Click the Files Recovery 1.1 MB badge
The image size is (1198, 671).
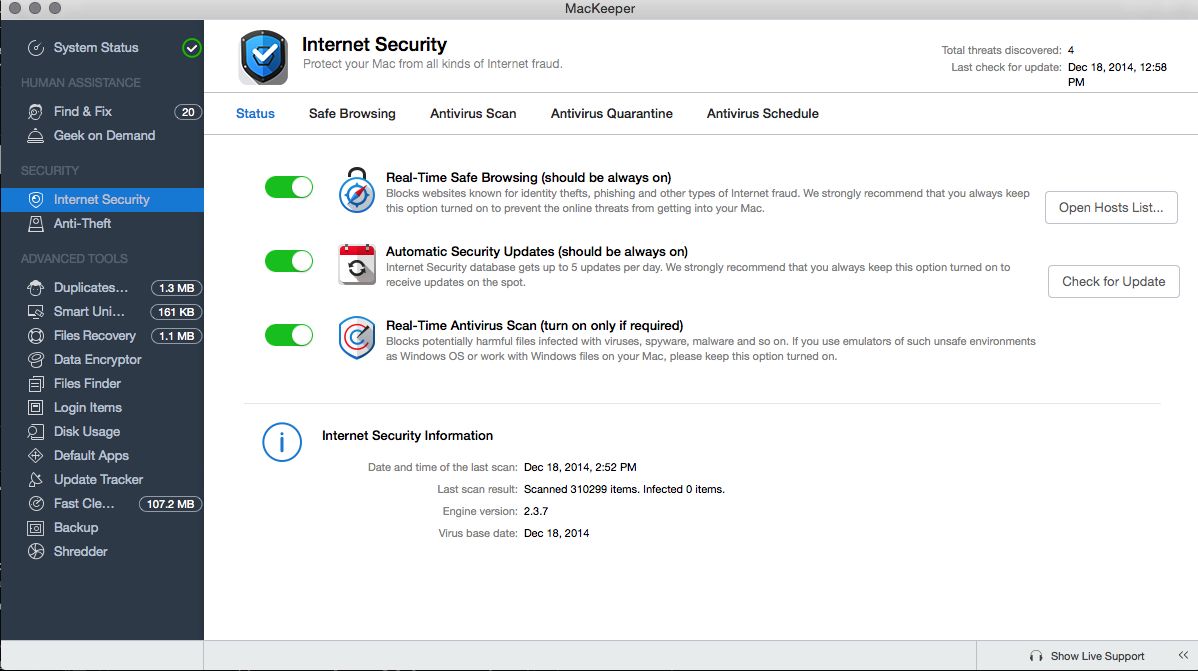pyautogui.click(x=176, y=336)
